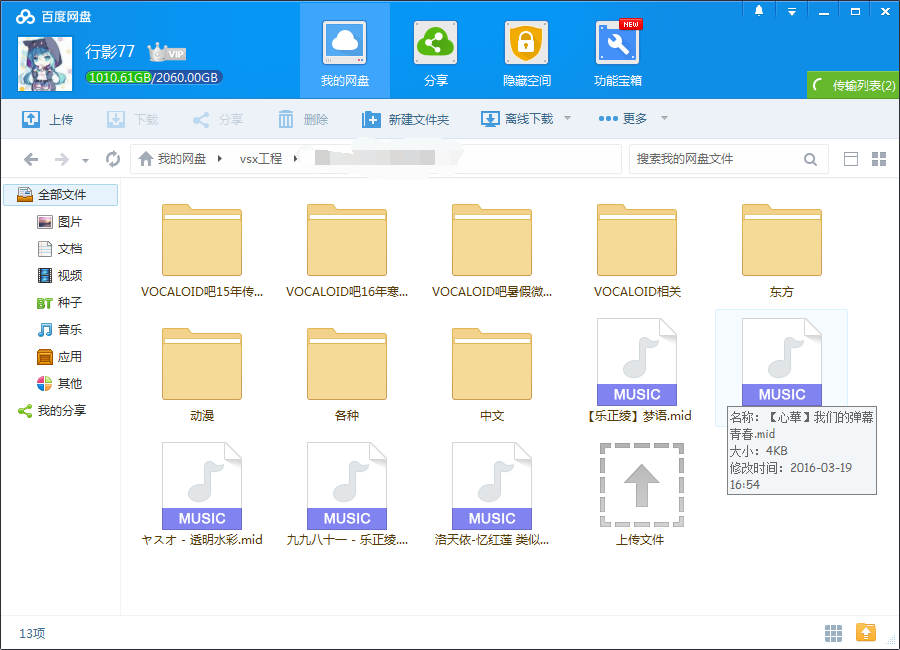Click the 行影77 username
900x650 pixels.
pos(110,52)
